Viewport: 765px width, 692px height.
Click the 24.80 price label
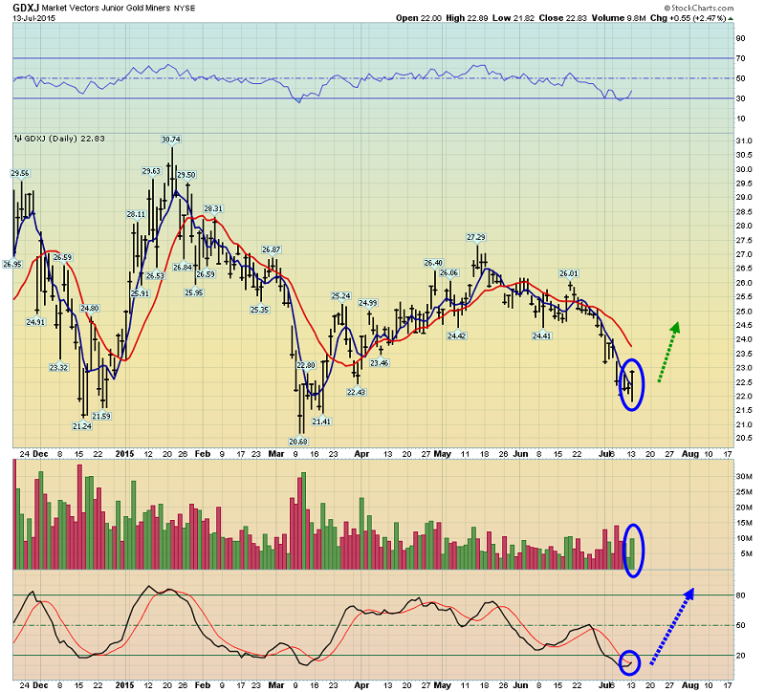click(90, 308)
